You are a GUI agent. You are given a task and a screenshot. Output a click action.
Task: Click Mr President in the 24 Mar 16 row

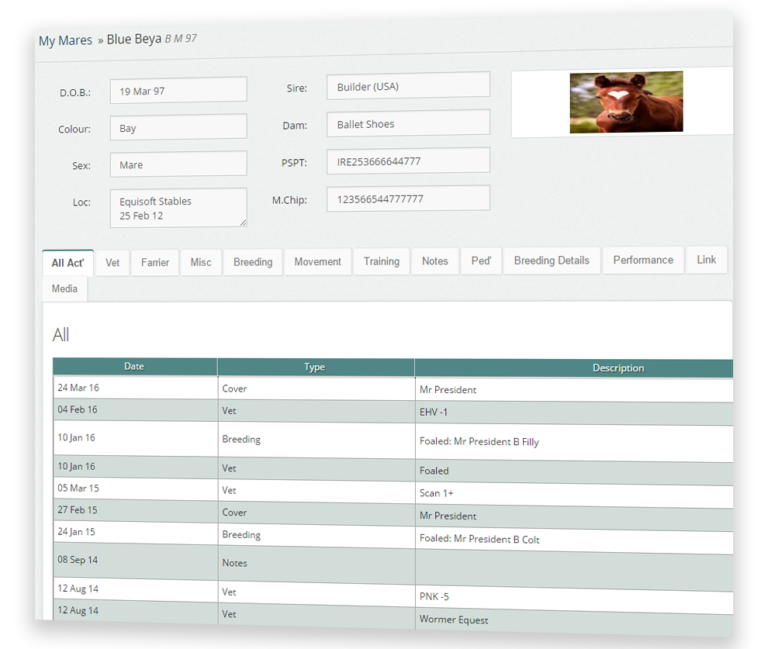point(448,390)
